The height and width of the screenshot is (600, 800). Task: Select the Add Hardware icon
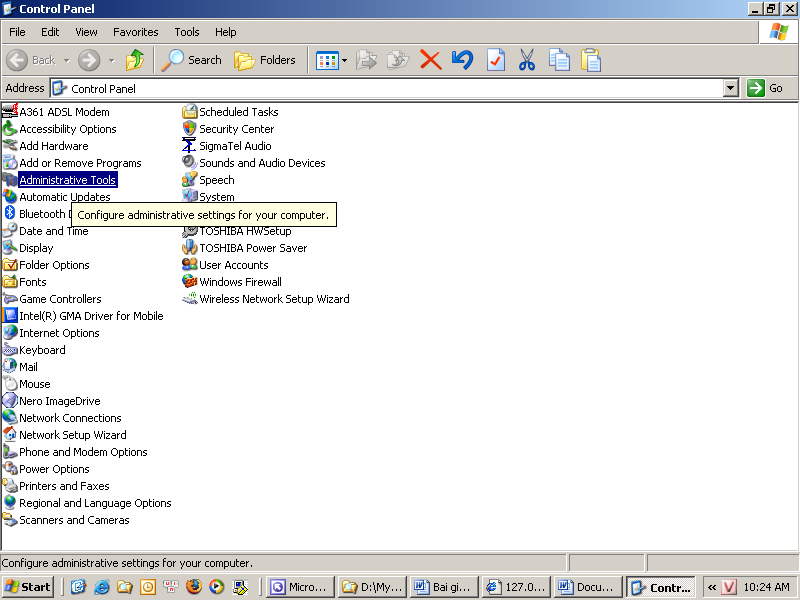tap(10, 145)
